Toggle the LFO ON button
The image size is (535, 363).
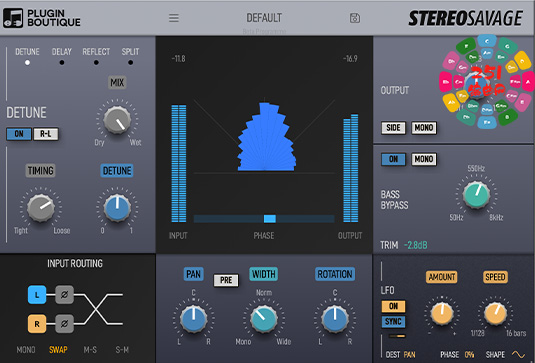pyautogui.click(x=393, y=306)
